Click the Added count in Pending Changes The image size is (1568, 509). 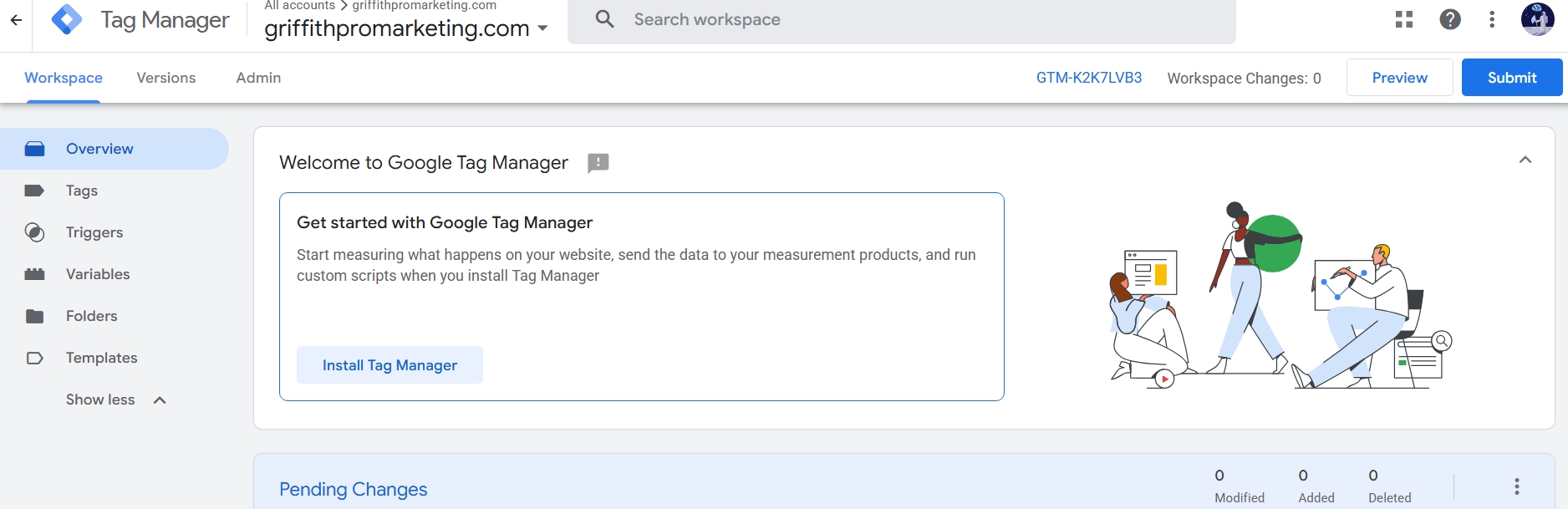(x=1316, y=486)
